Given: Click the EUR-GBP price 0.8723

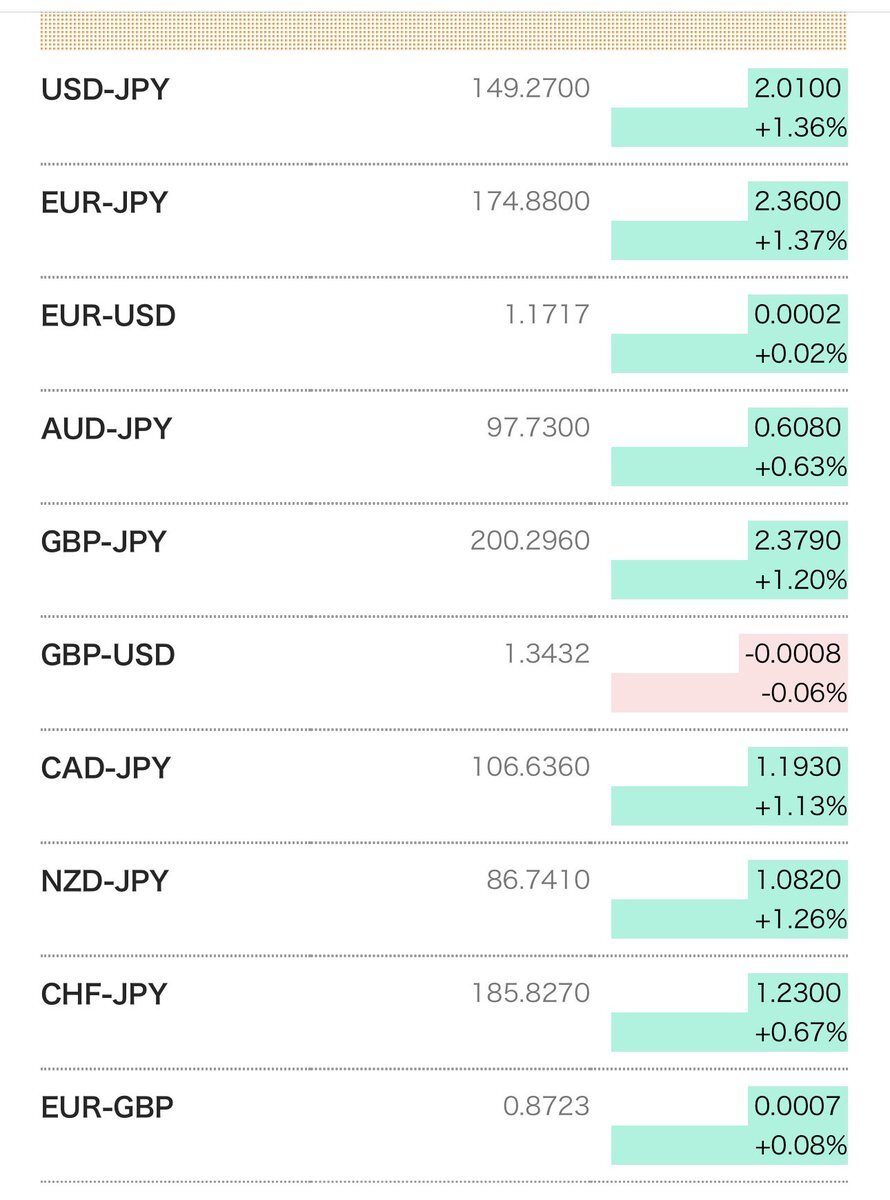Looking at the screenshot, I should [546, 1107].
